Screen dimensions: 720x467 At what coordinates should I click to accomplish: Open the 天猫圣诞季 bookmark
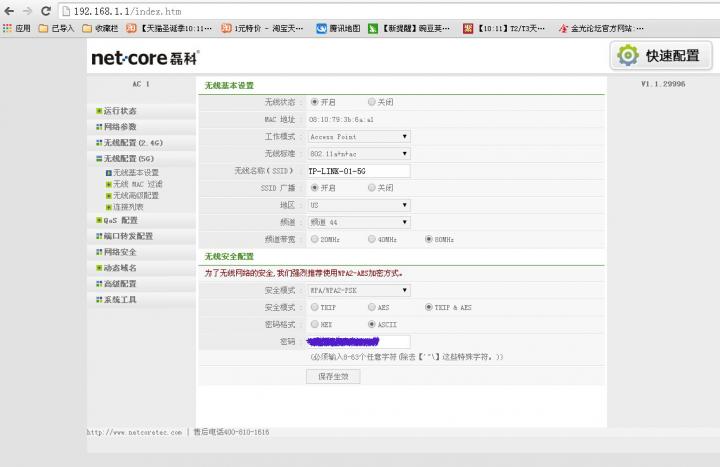tap(169, 28)
